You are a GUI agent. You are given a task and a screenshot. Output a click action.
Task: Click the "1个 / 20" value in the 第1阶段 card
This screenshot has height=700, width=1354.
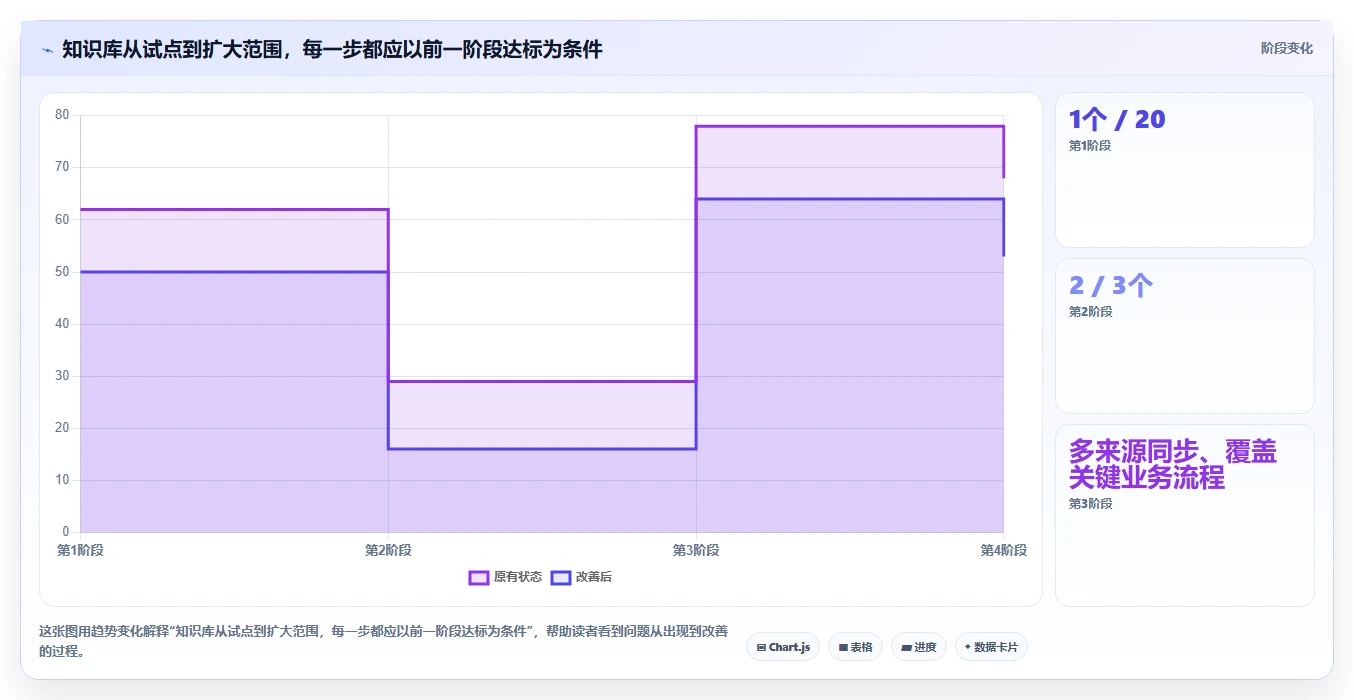(x=1117, y=119)
